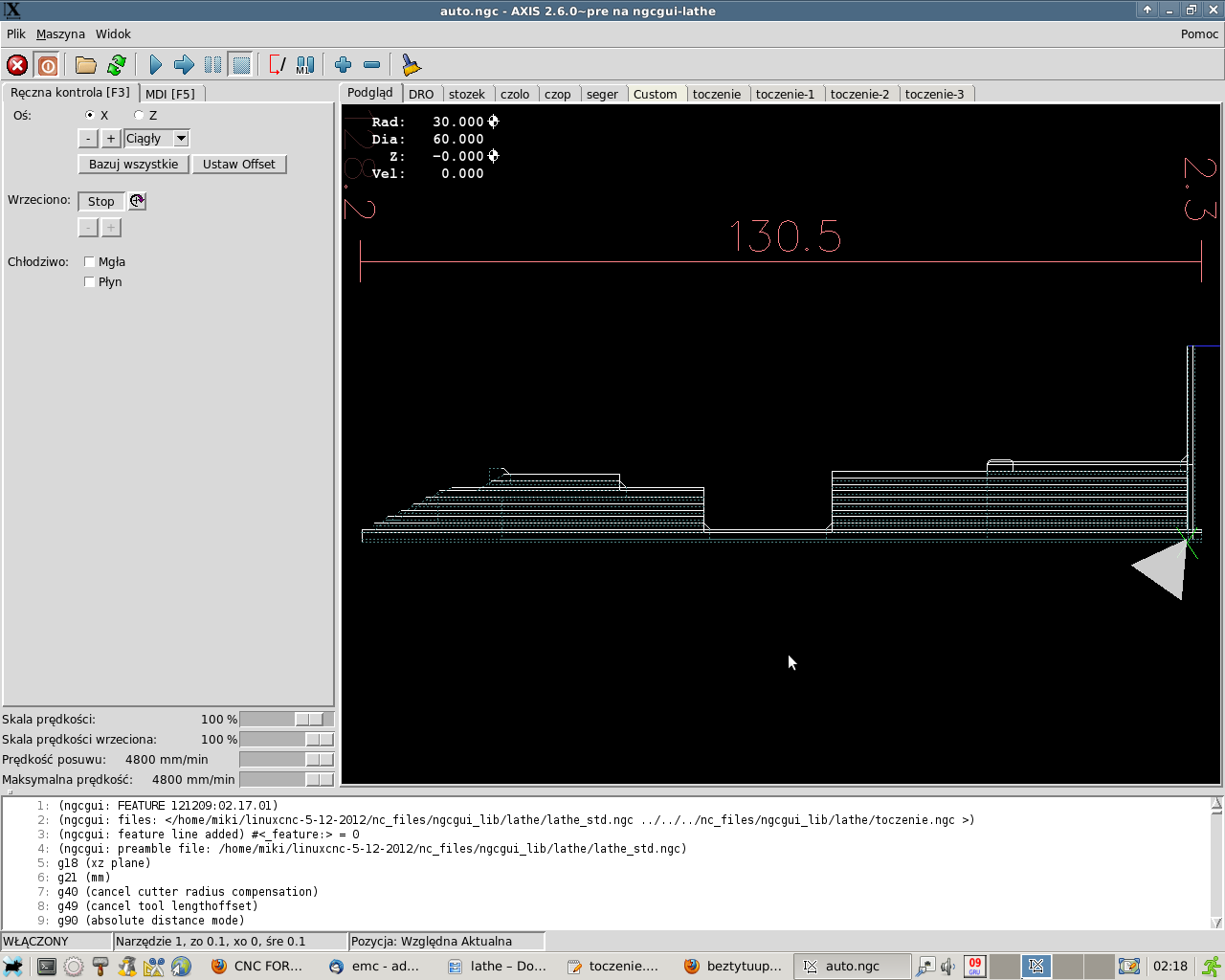Click the Ustaw Offset button

[x=239, y=165]
